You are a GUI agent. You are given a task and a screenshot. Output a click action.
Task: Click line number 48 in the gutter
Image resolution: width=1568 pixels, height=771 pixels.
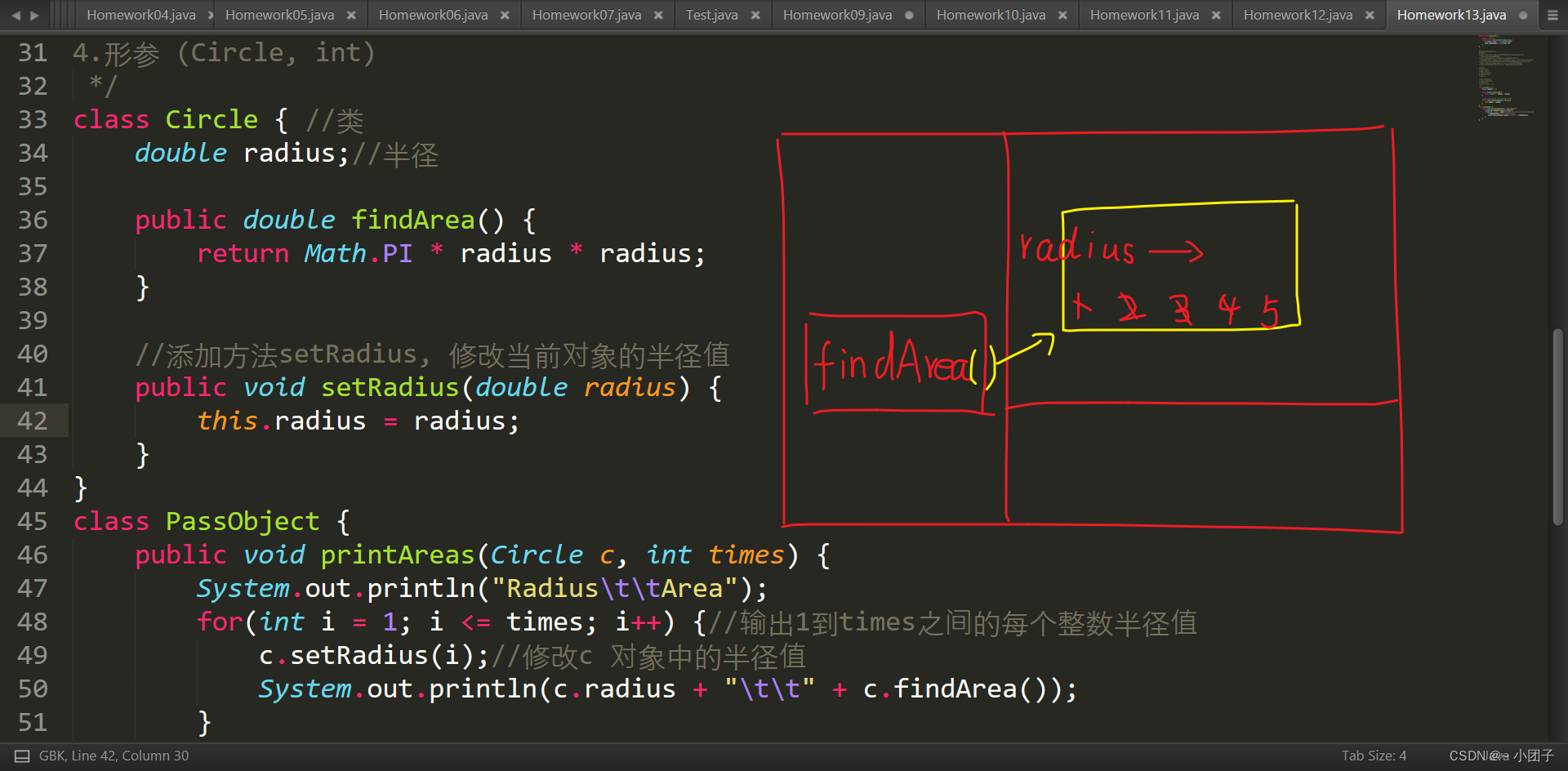tap(33, 622)
